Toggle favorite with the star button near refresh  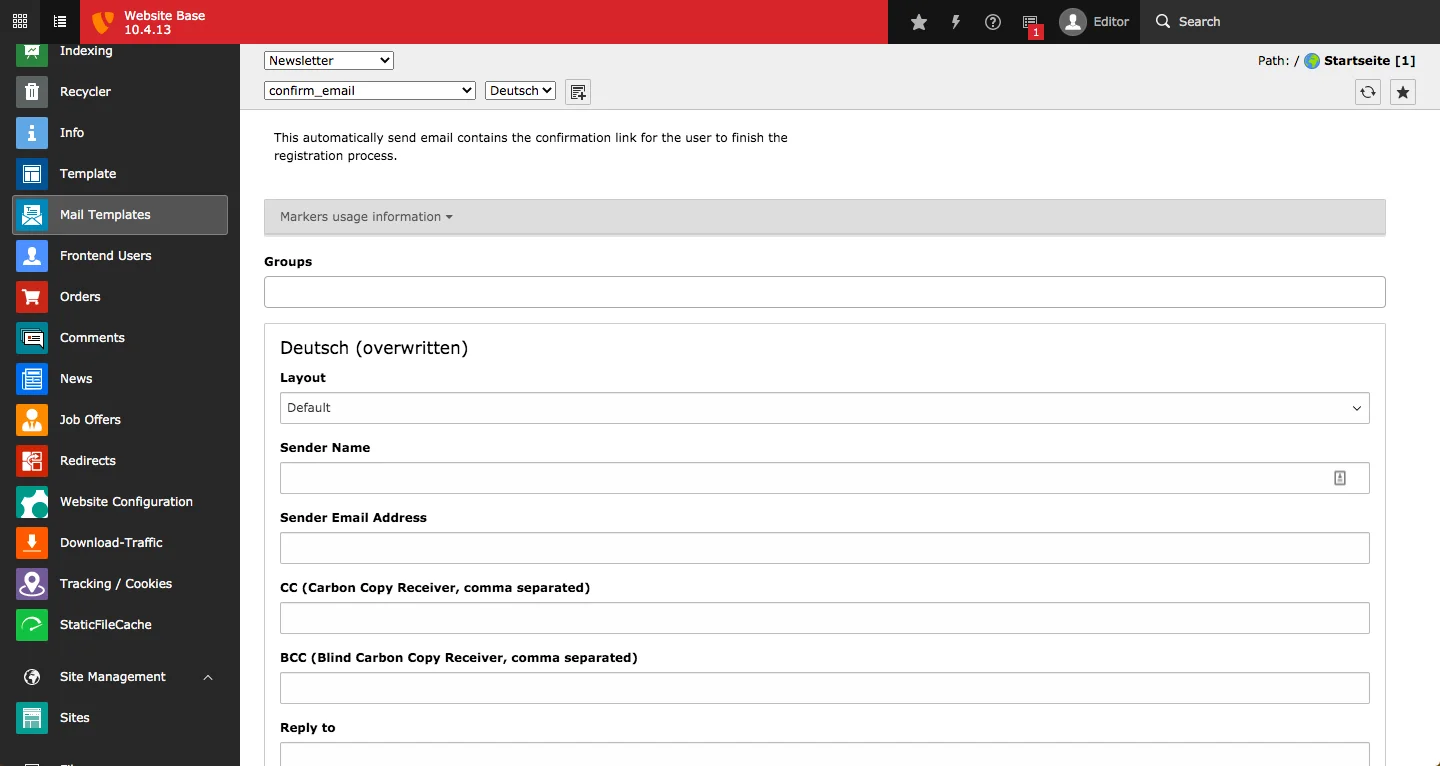click(x=1402, y=92)
